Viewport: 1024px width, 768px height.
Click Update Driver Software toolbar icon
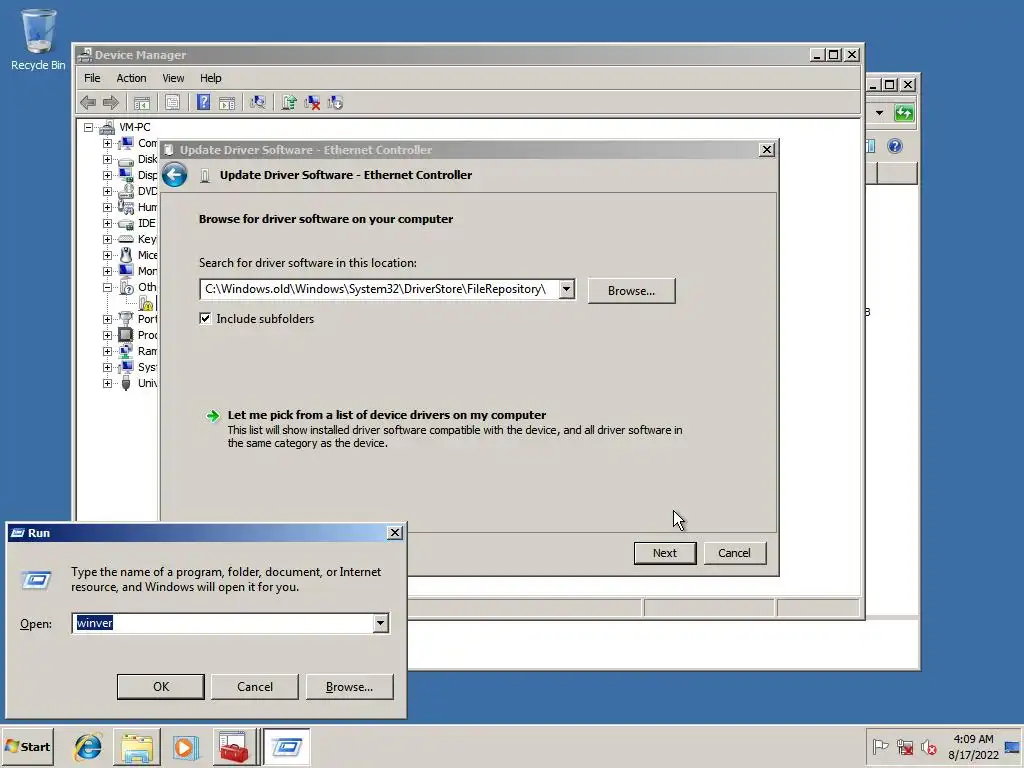click(x=289, y=103)
